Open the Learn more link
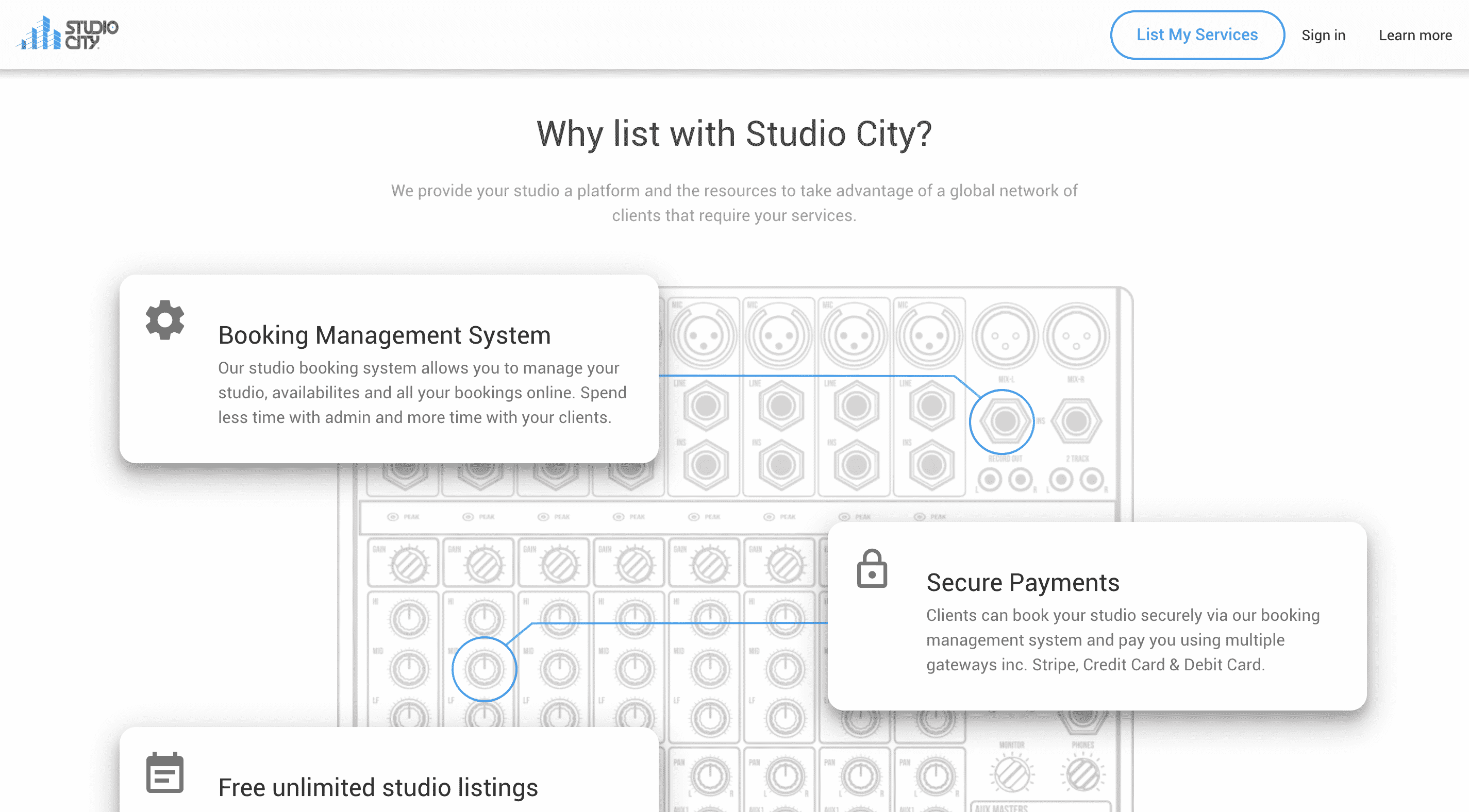This screenshot has width=1469, height=812. point(1415,36)
